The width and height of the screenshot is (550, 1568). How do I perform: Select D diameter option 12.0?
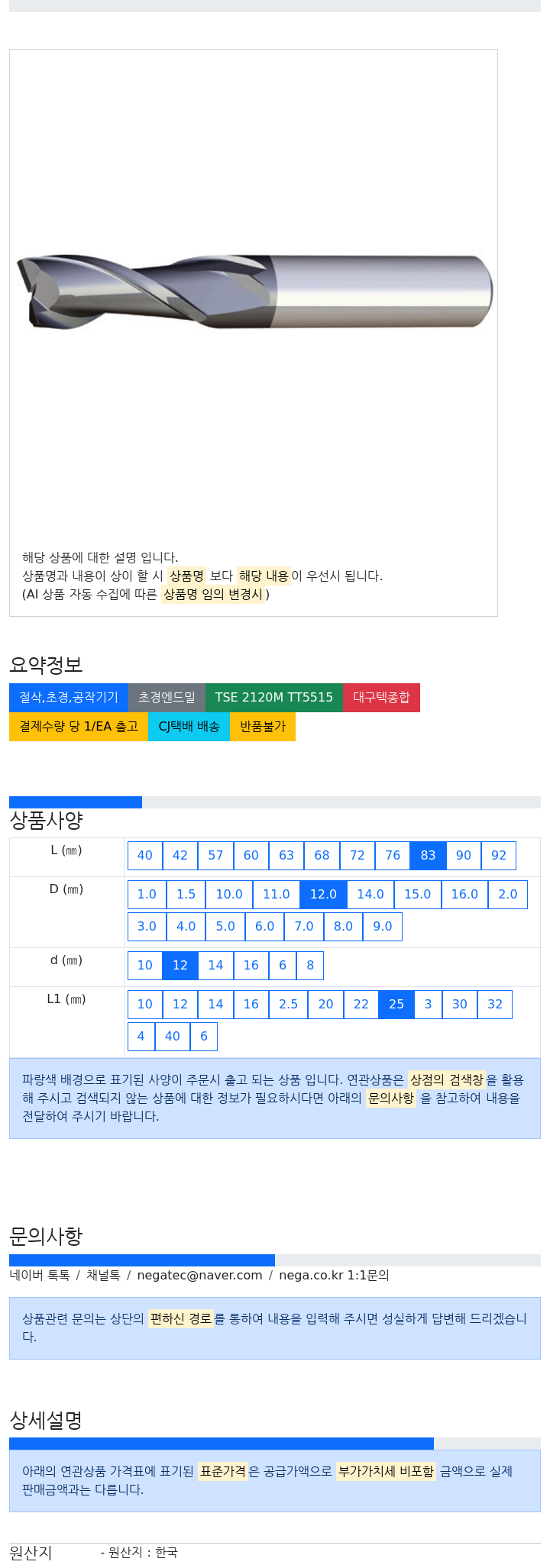pos(323,894)
